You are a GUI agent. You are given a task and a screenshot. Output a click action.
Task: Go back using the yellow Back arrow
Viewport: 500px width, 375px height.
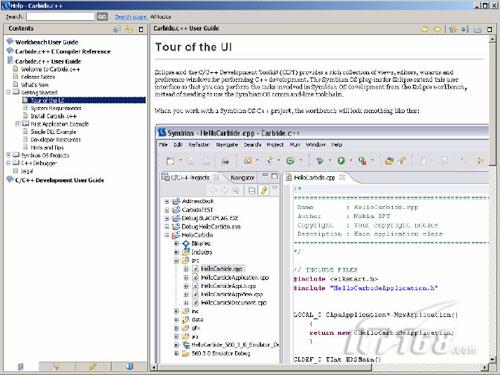click(425, 29)
